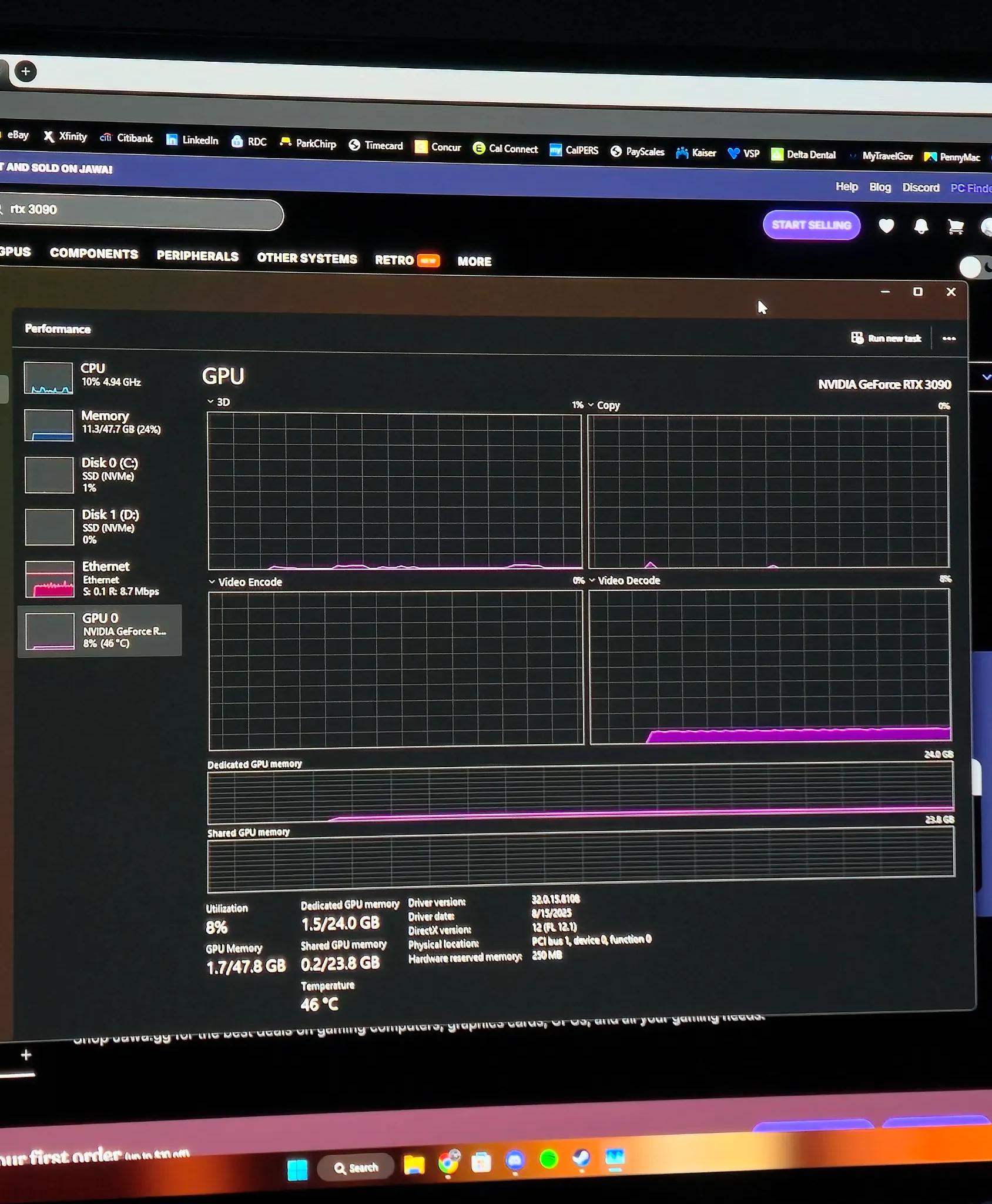Open Steam from the taskbar

coord(582,1158)
